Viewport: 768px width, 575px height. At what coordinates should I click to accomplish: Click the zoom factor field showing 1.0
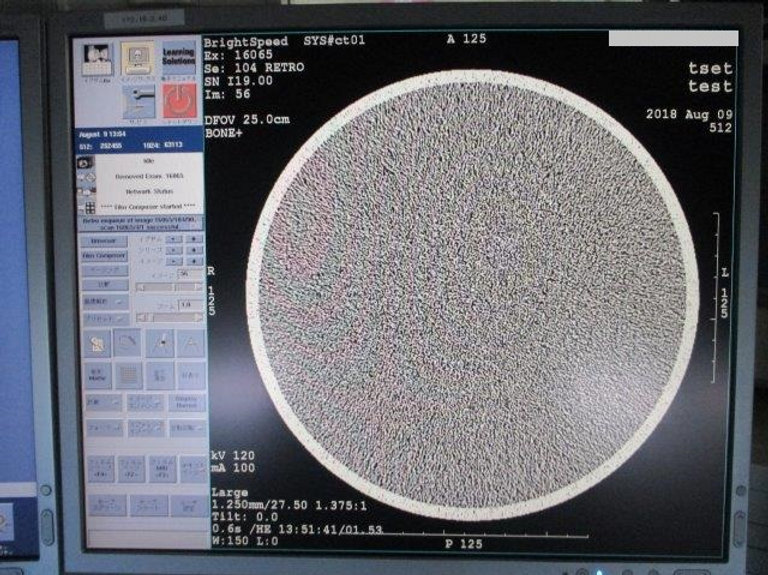click(x=186, y=303)
